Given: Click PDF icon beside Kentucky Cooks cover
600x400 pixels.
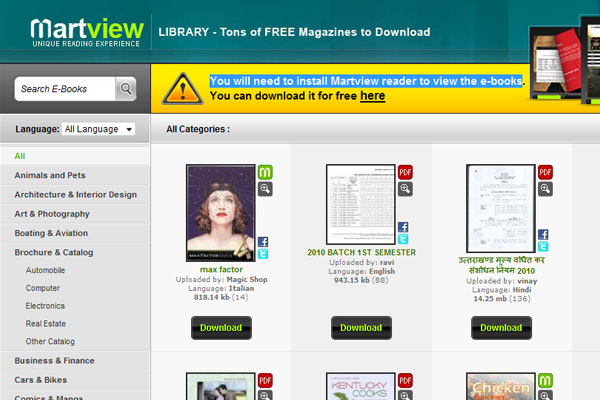Looking at the screenshot, I should pos(405,380).
